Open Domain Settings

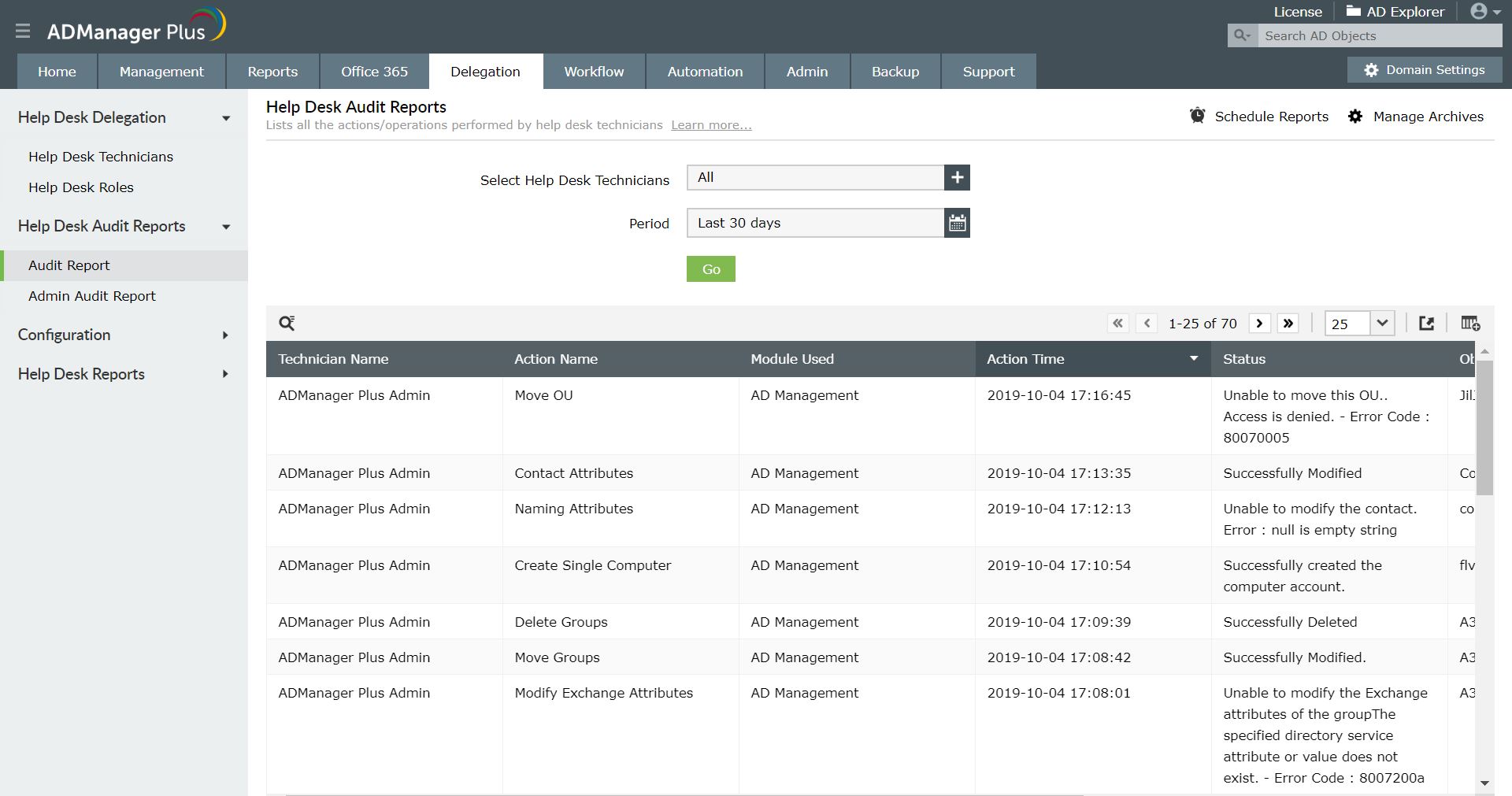pyautogui.click(x=1425, y=70)
